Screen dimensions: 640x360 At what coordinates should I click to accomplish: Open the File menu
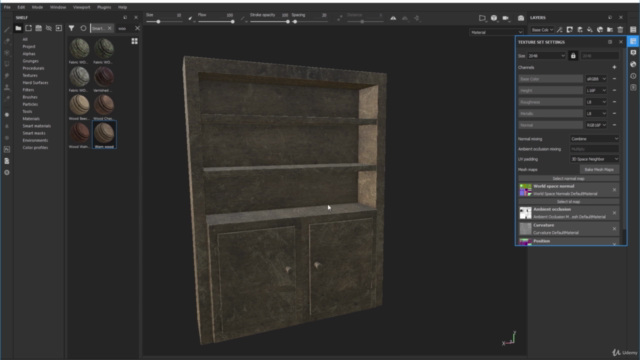coord(7,7)
